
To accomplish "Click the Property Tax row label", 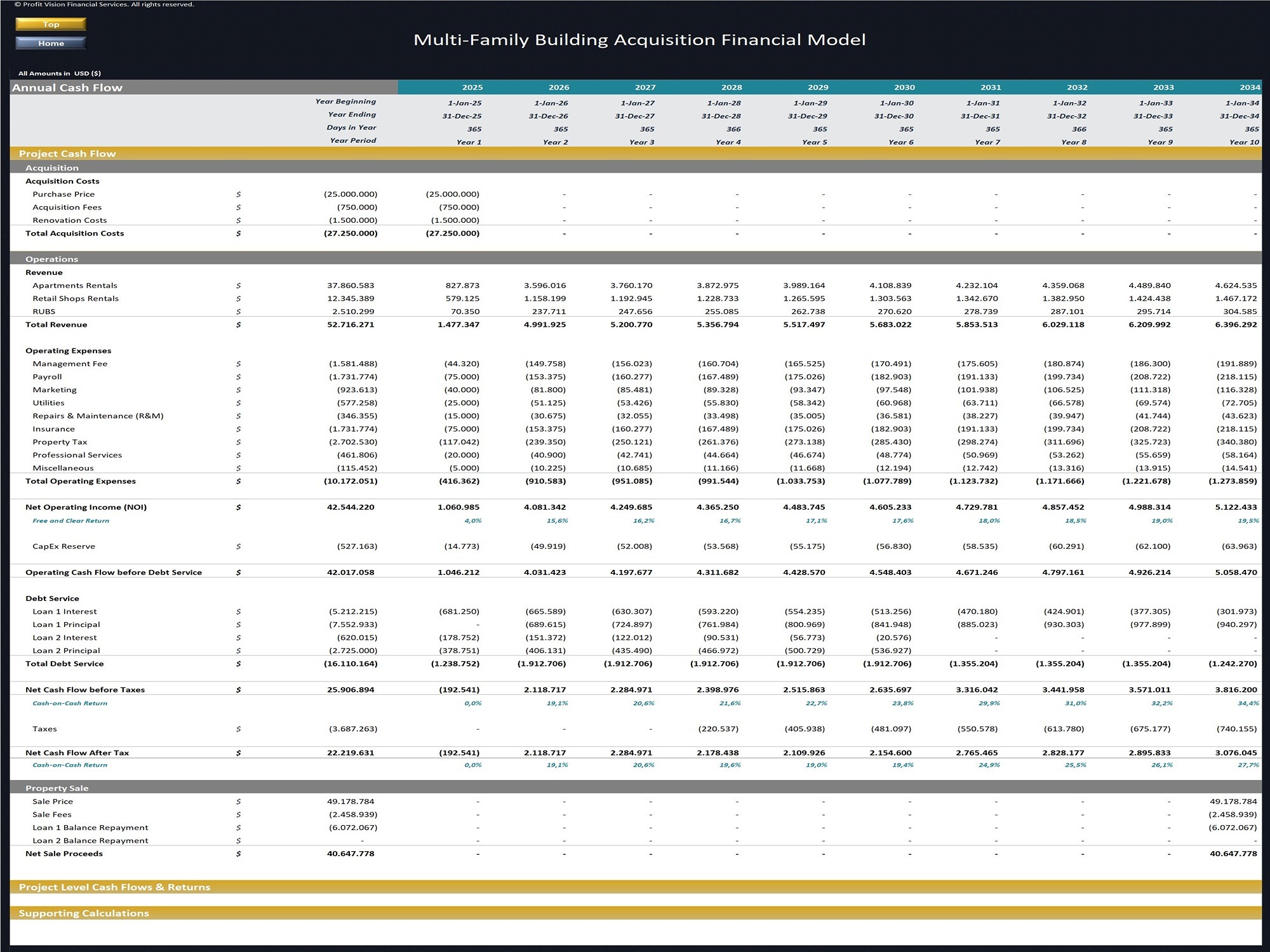I will pos(60,442).
